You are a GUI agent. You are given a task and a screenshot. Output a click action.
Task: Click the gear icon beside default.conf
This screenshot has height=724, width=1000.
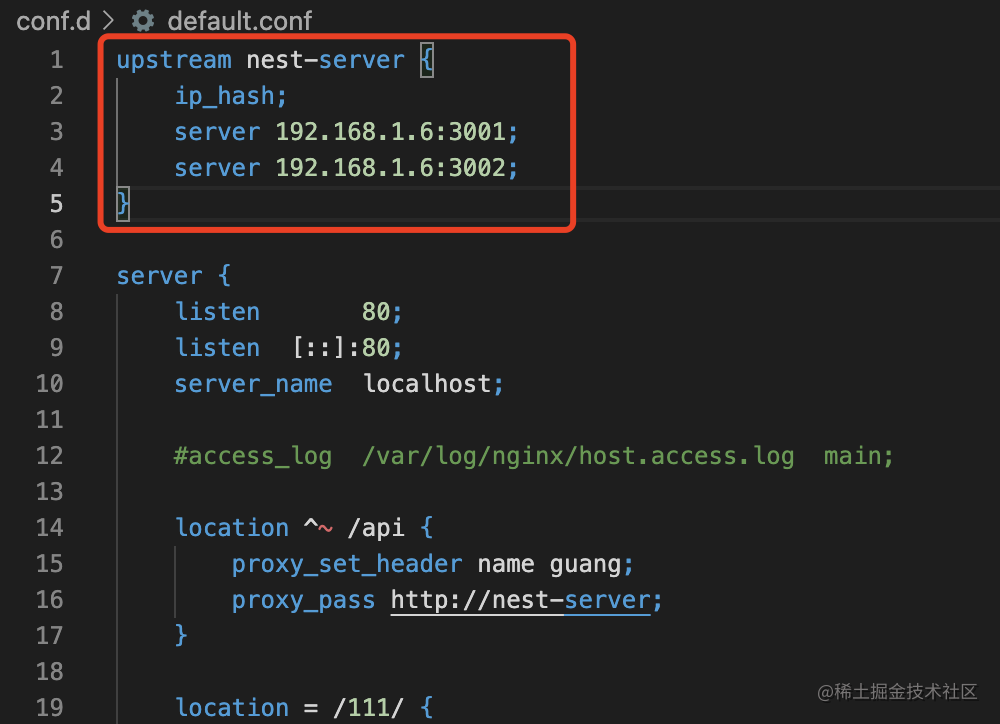143,21
